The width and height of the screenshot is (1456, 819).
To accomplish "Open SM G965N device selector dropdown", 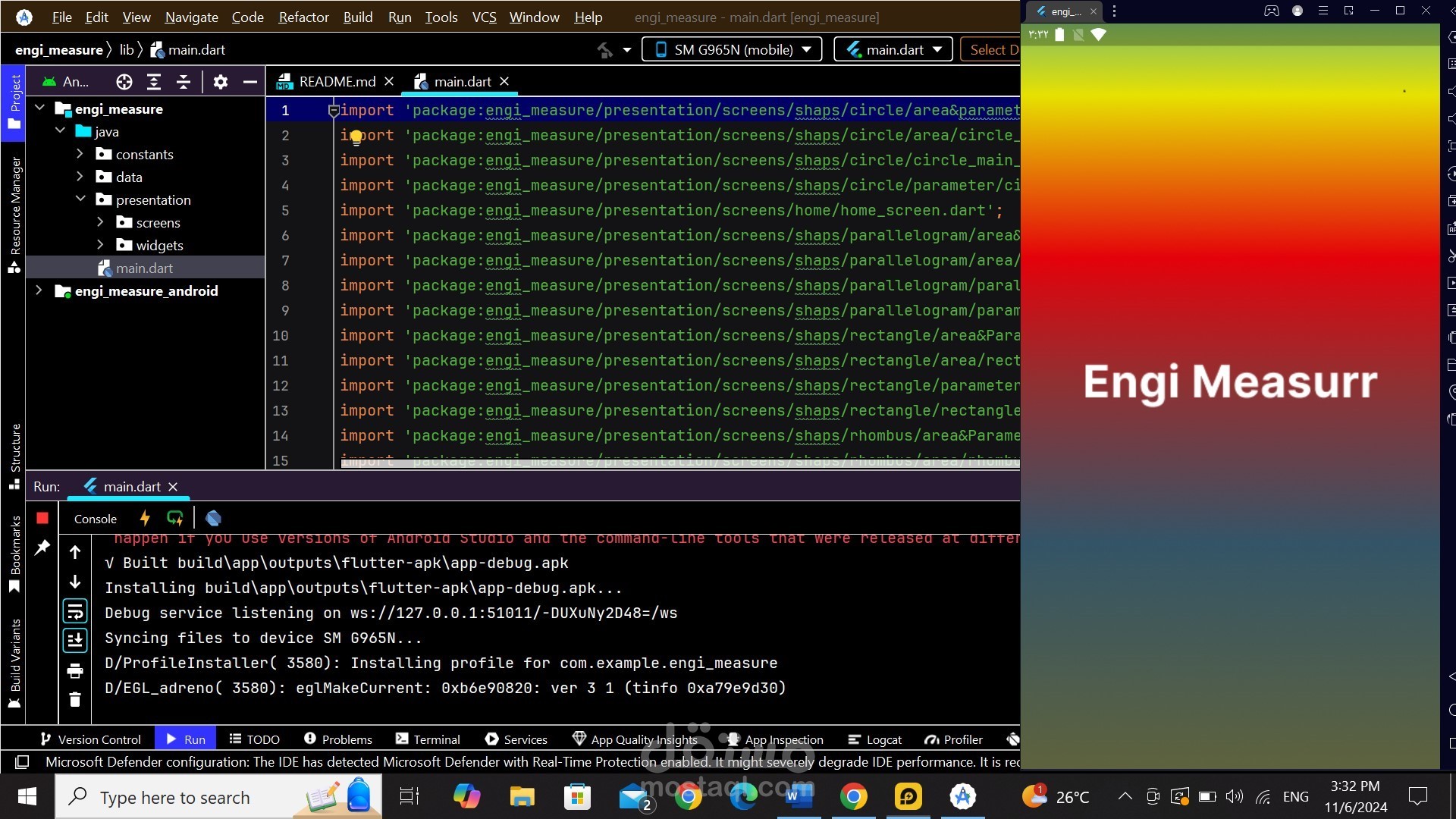I will 732,50.
